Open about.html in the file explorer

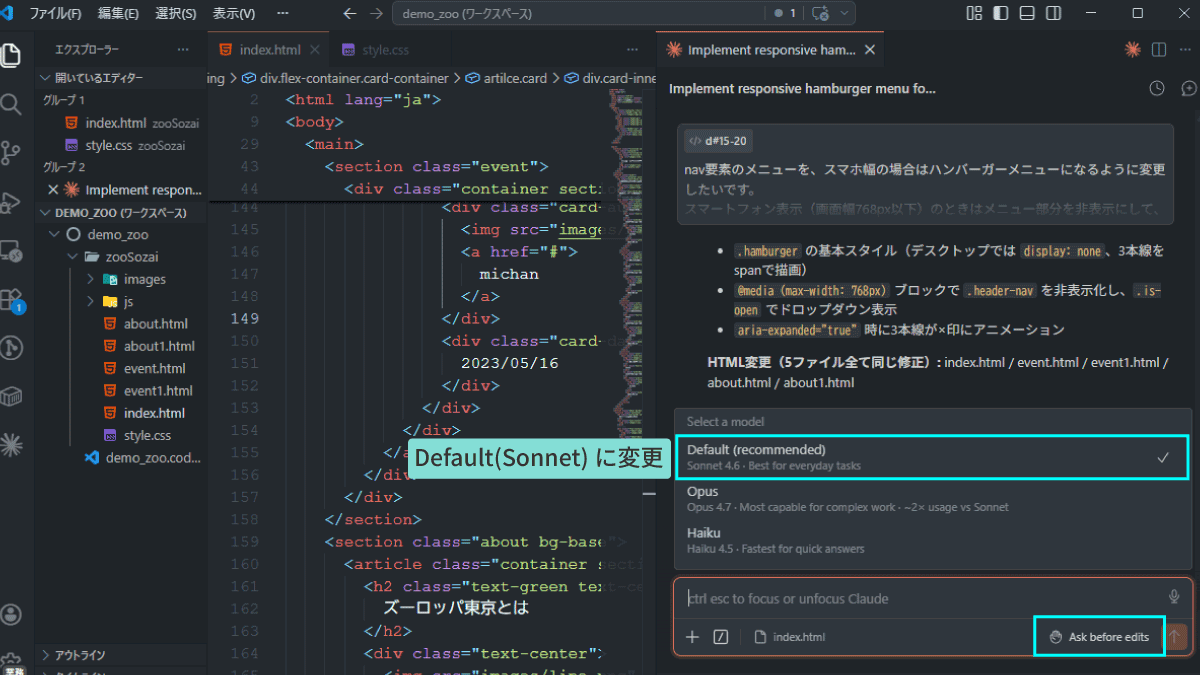tap(155, 324)
